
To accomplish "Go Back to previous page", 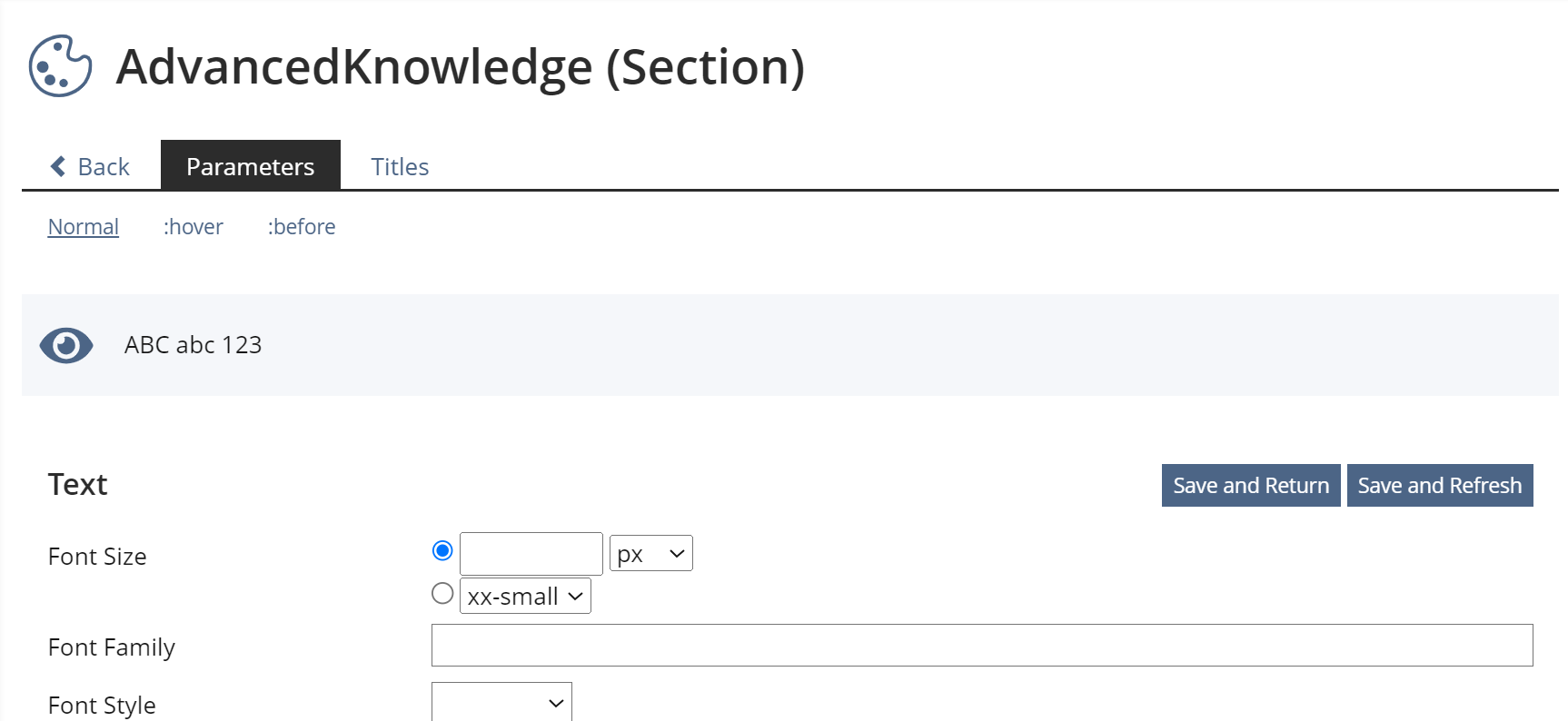I will click(x=103, y=166).
